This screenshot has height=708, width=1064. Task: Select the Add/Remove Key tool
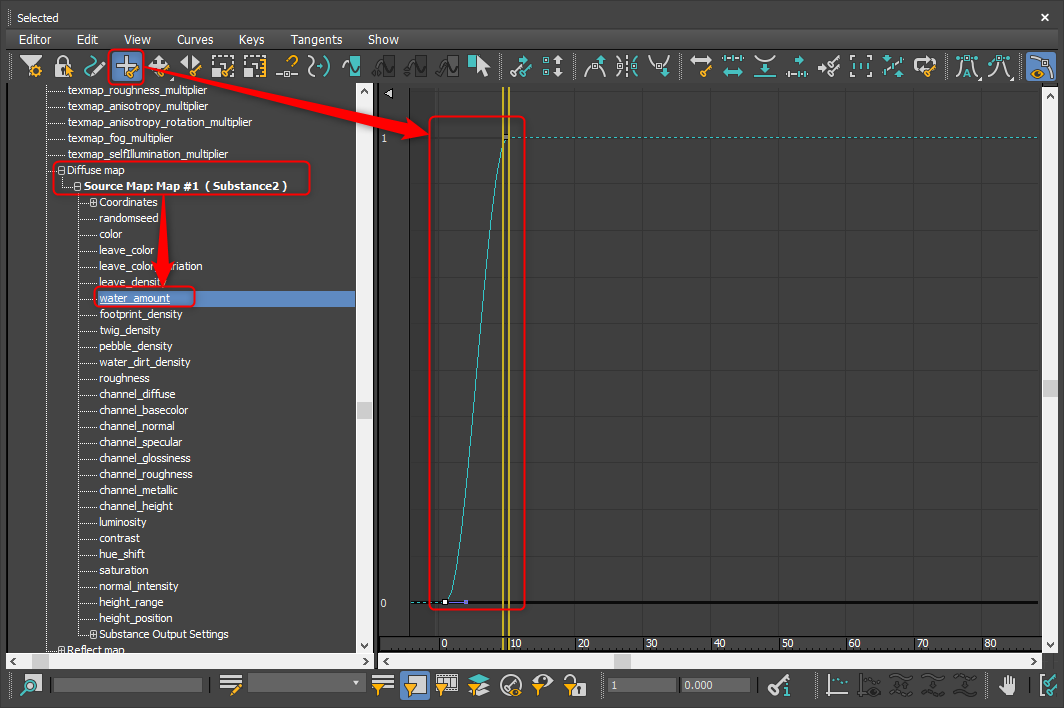[127, 67]
